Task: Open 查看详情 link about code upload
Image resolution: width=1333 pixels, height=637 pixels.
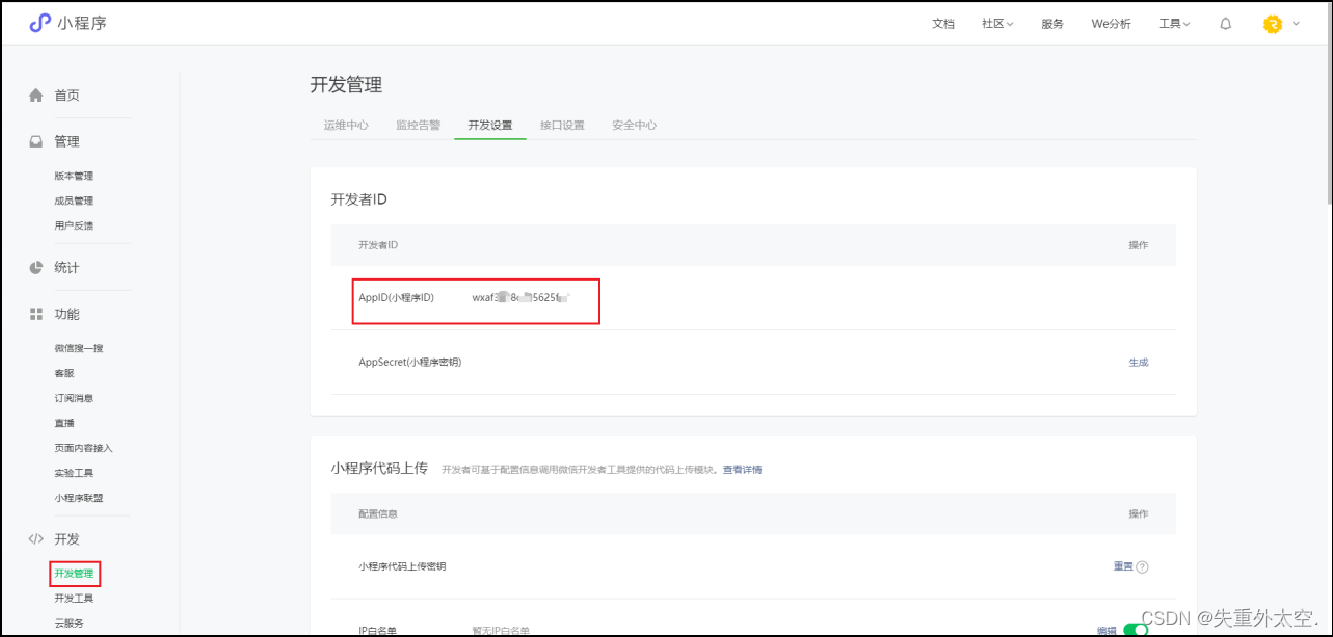Action: (x=742, y=470)
